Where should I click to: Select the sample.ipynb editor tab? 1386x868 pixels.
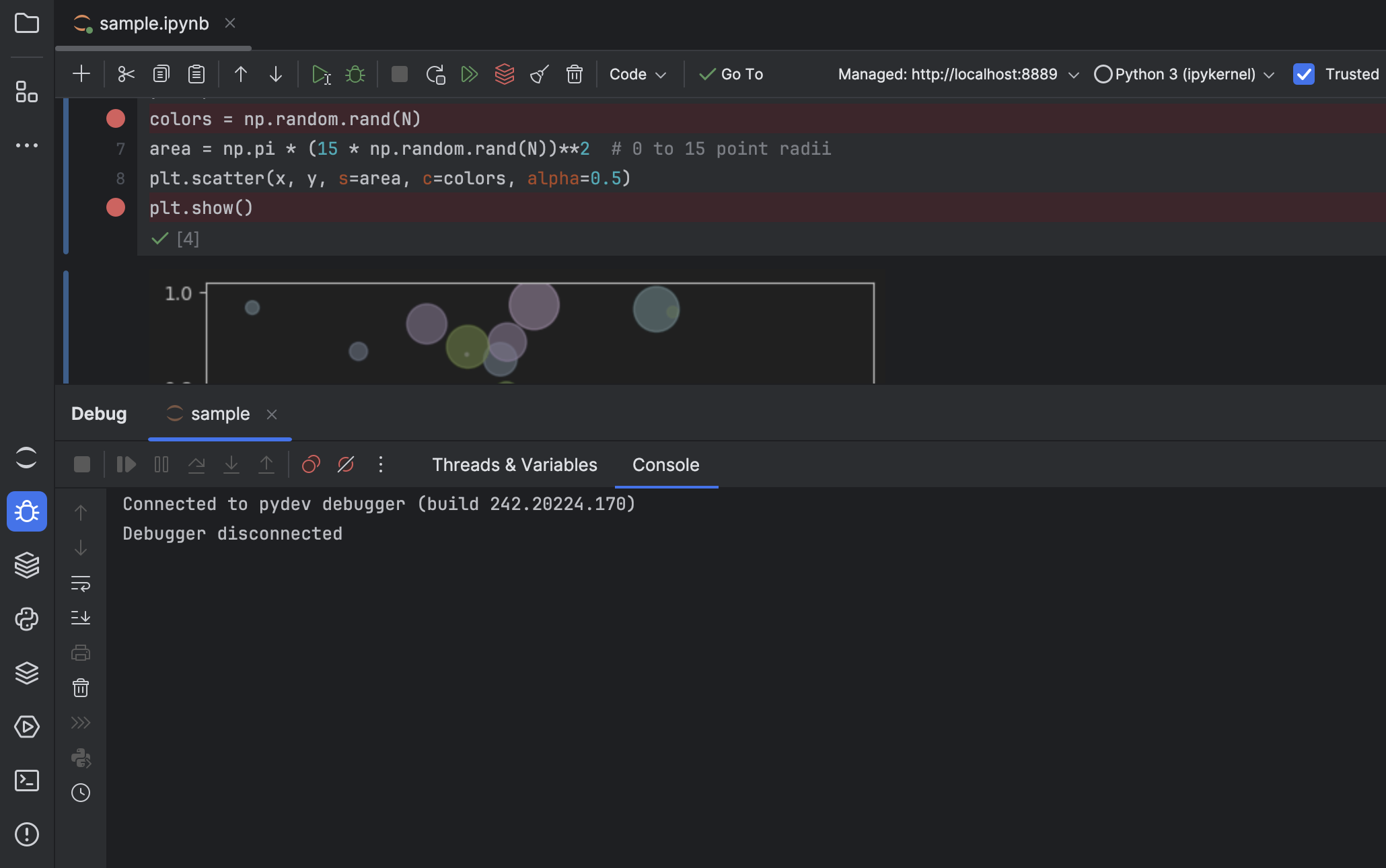(153, 24)
